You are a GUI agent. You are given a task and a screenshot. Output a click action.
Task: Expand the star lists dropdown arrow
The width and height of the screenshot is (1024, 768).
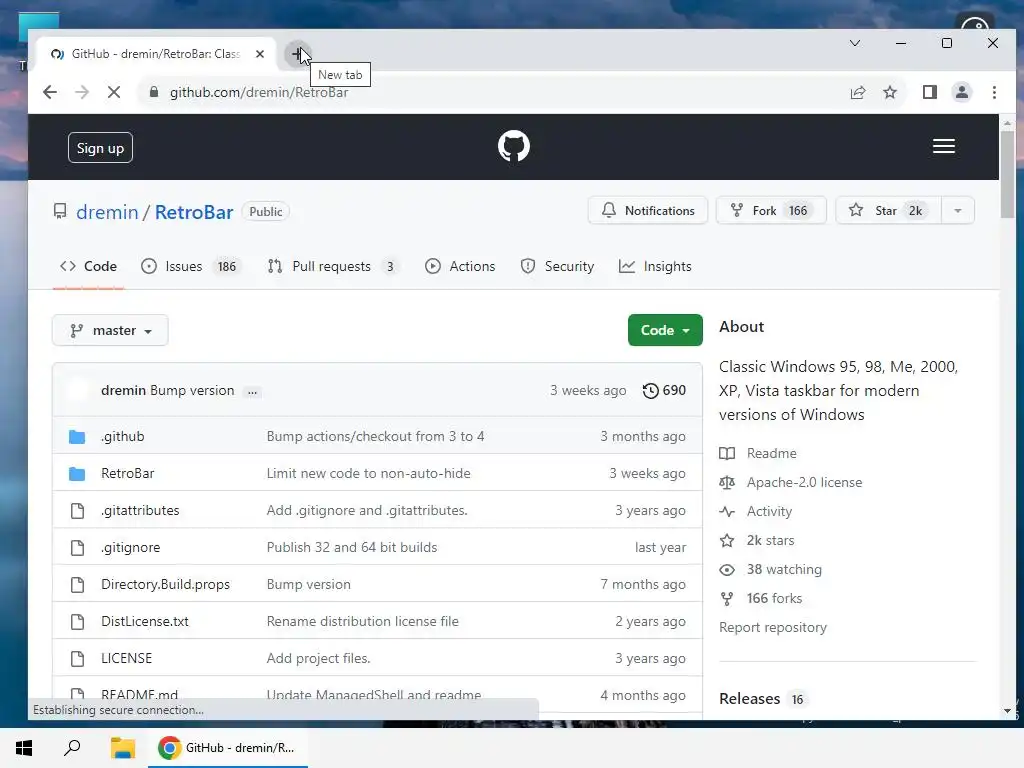pos(957,210)
